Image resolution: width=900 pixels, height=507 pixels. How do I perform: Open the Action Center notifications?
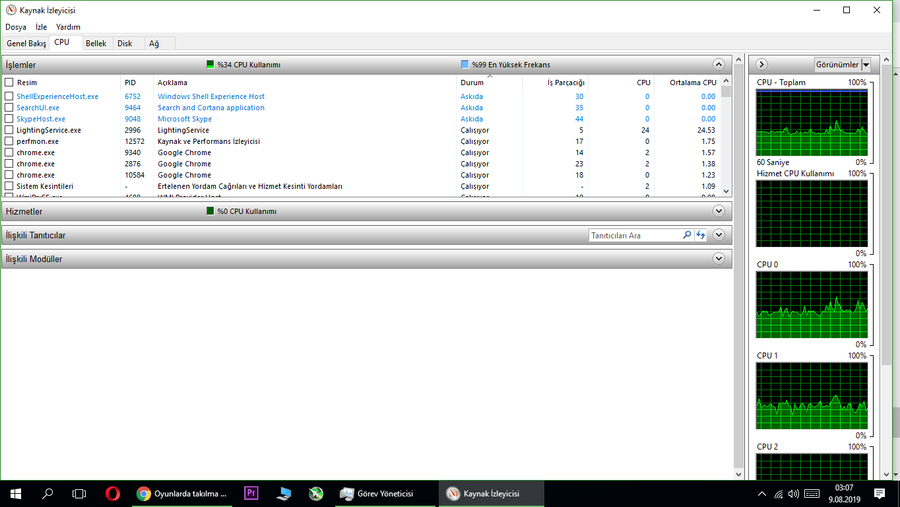[879, 493]
